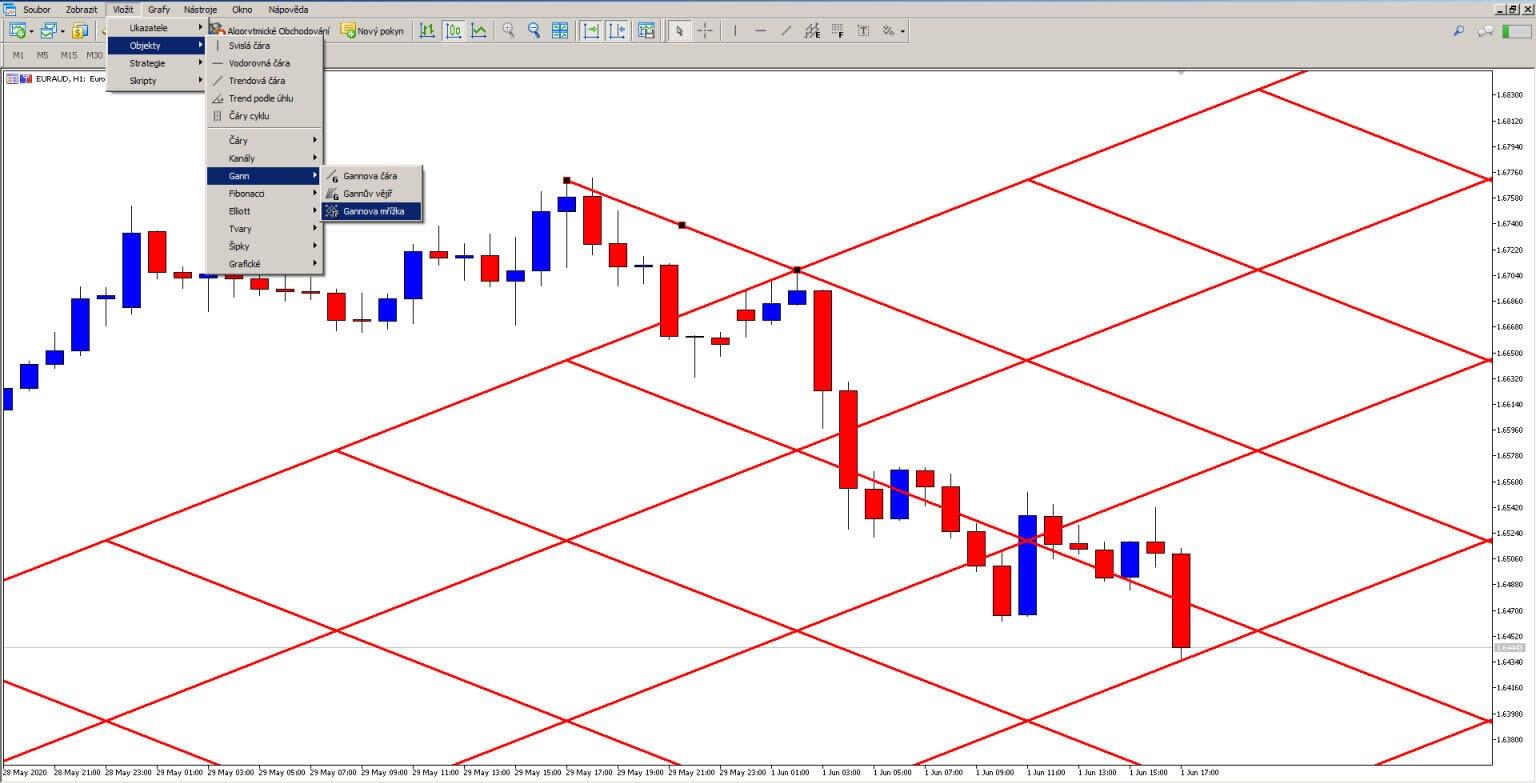Expand the Tvary submenu

point(264,229)
